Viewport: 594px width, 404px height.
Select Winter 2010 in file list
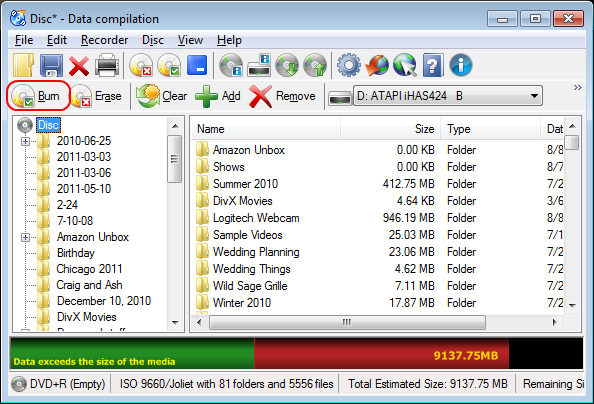click(x=242, y=303)
